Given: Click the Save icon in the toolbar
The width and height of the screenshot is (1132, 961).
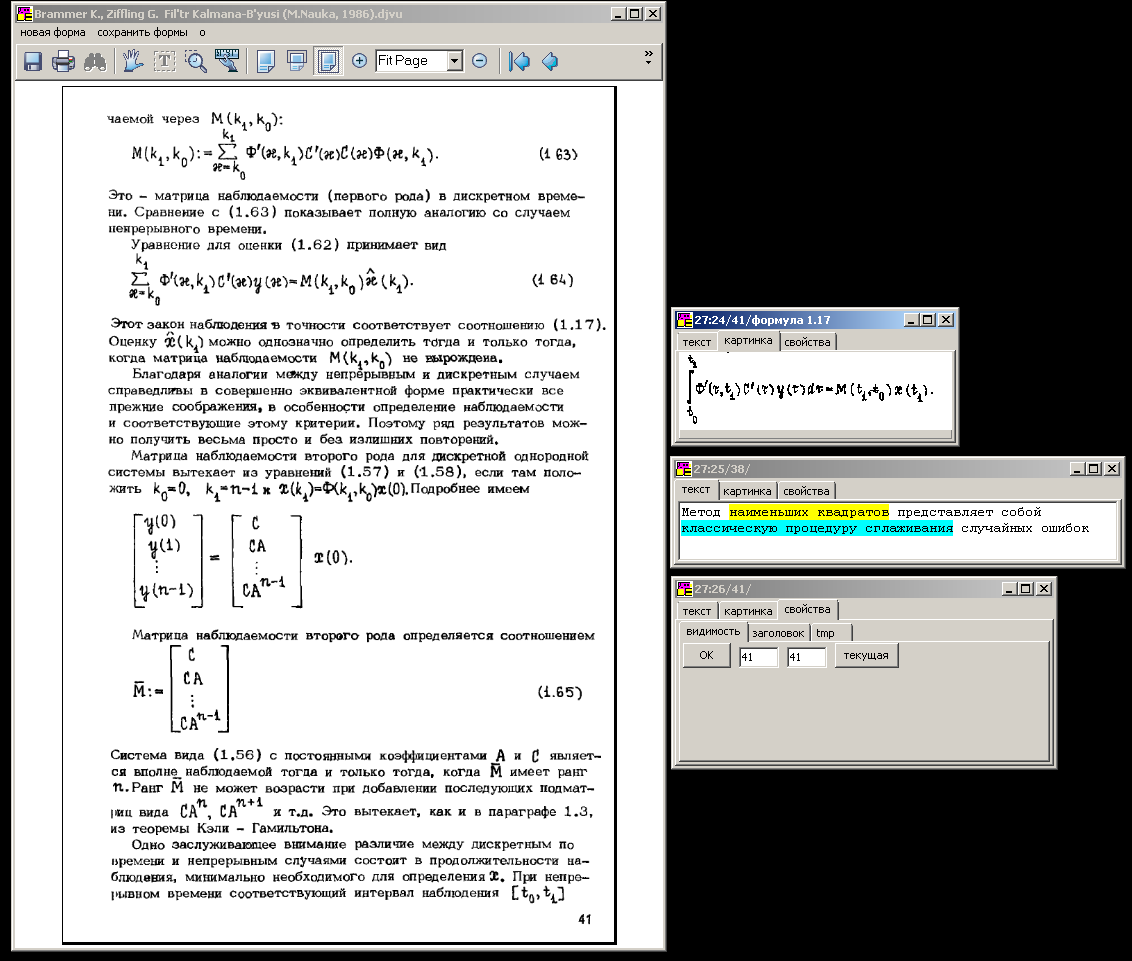Looking at the screenshot, I should pyautogui.click(x=33, y=61).
